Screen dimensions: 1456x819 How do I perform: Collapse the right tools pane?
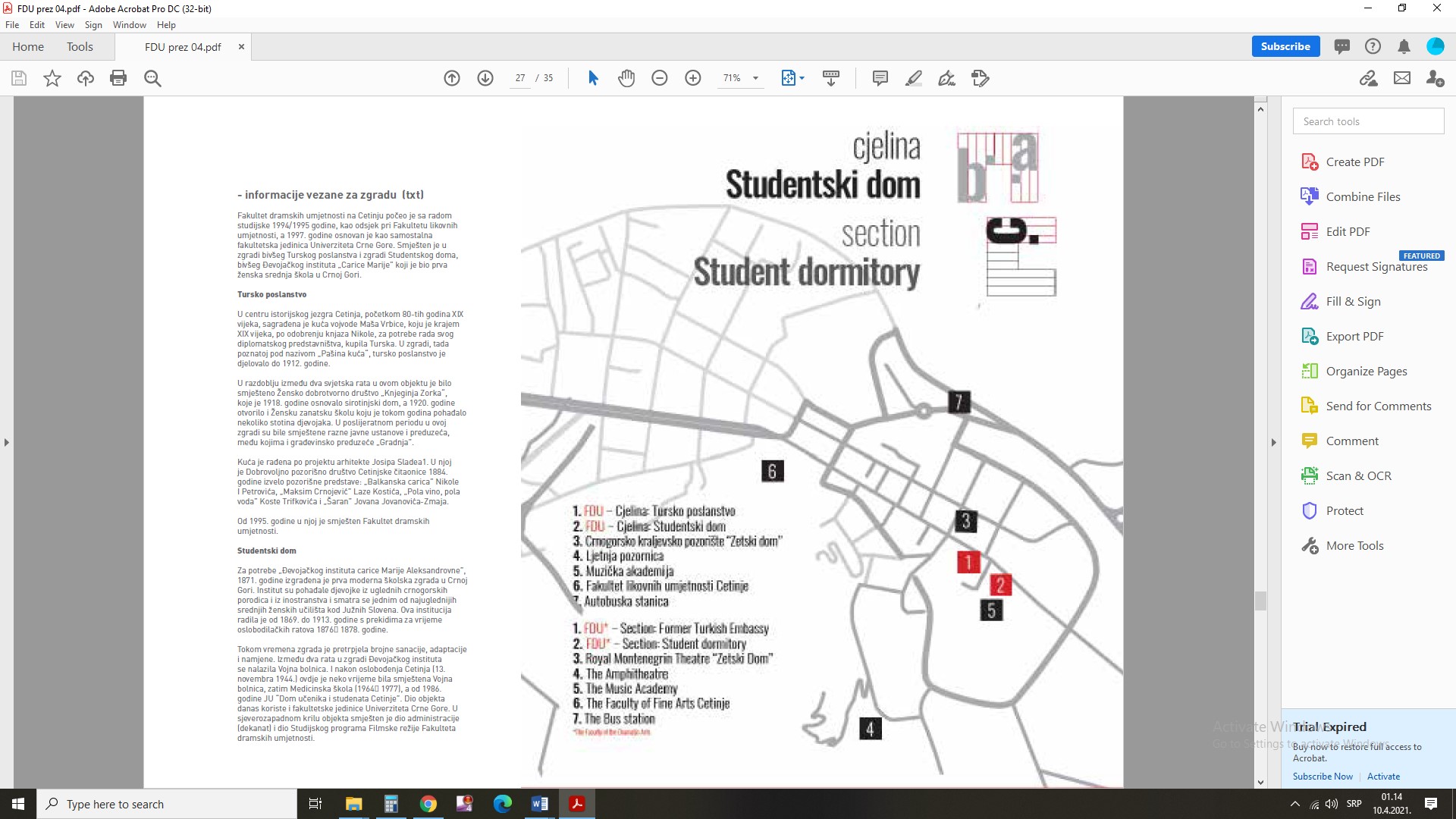pos(1273,442)
